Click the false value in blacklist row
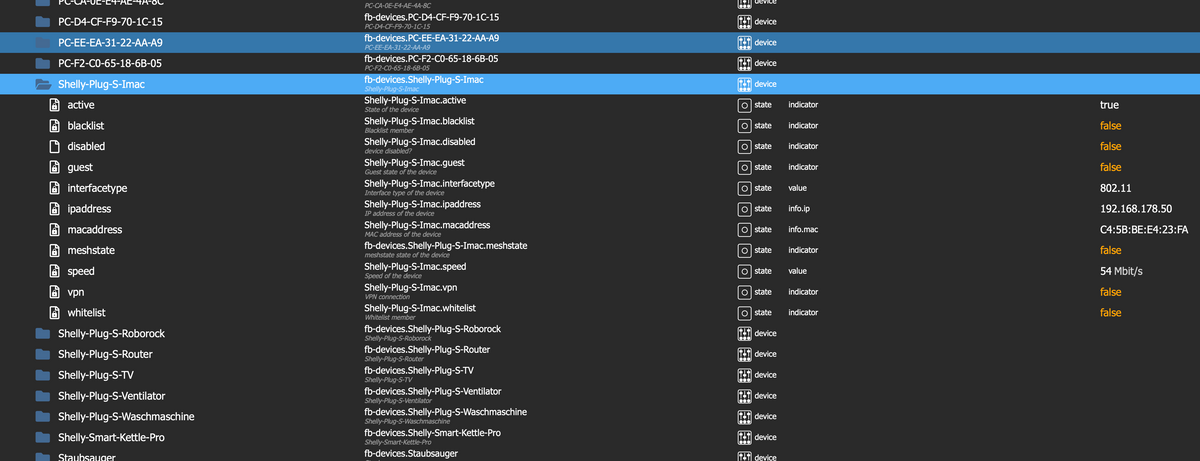The height and width of the screenshot is (461, 1200). (1110, 126)
